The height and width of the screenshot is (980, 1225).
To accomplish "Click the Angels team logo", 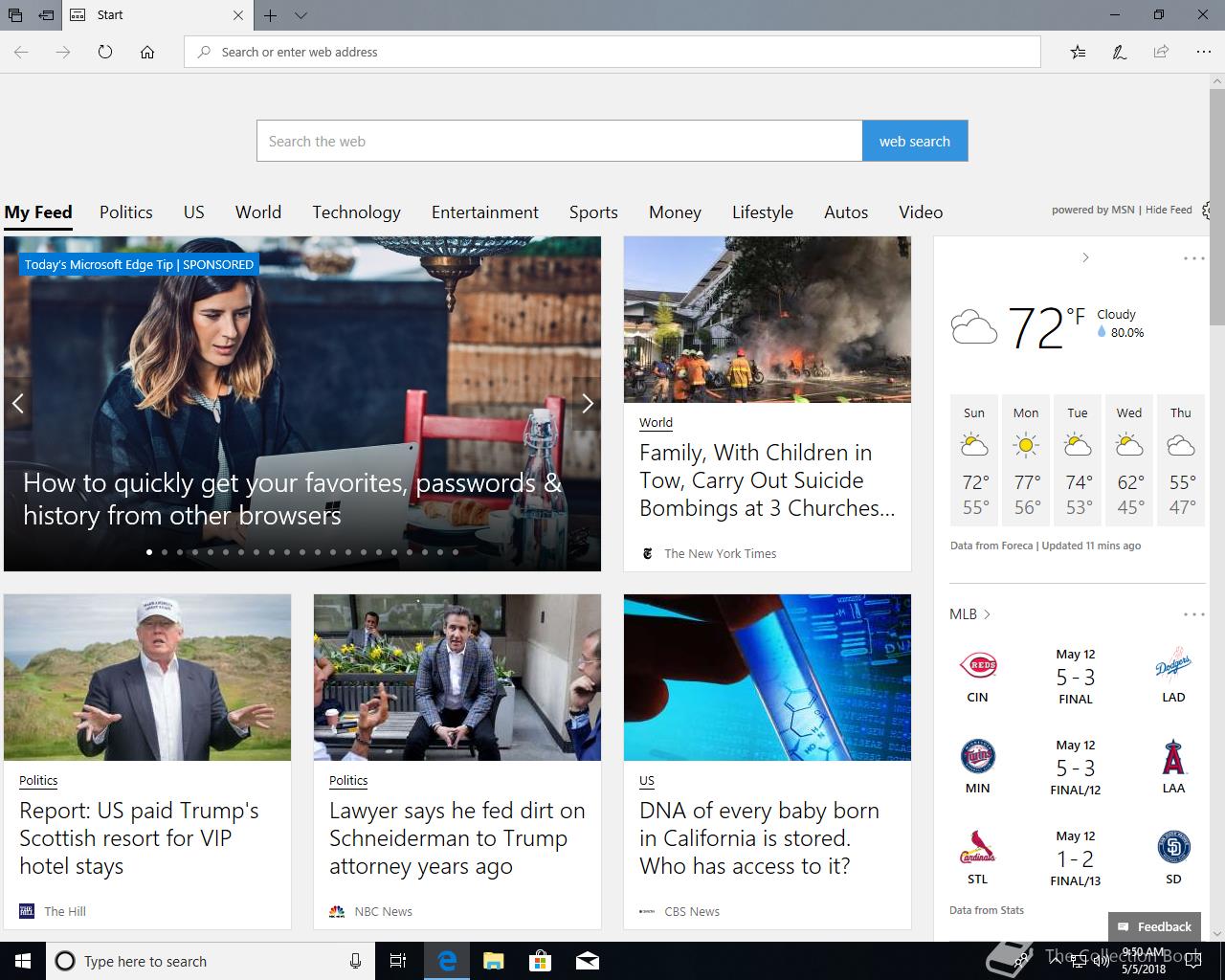I will [x=1173, y=756].
